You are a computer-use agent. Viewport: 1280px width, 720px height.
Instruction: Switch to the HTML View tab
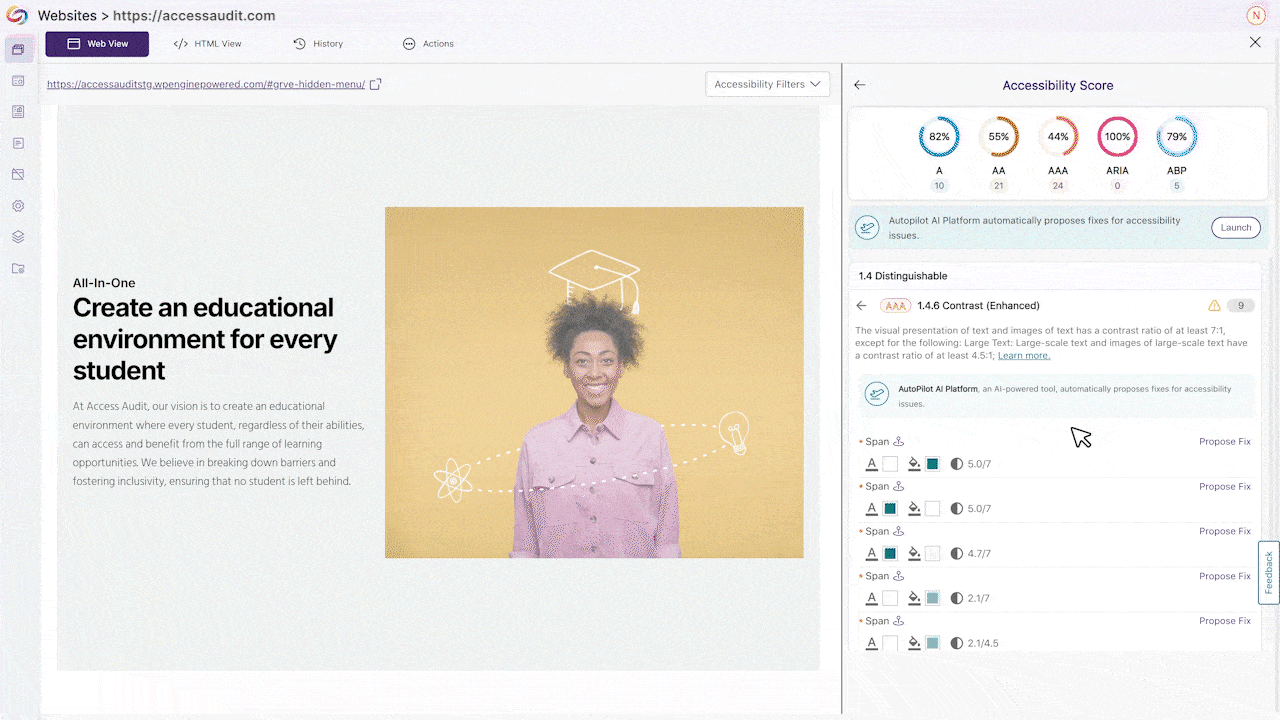[208, 44]
